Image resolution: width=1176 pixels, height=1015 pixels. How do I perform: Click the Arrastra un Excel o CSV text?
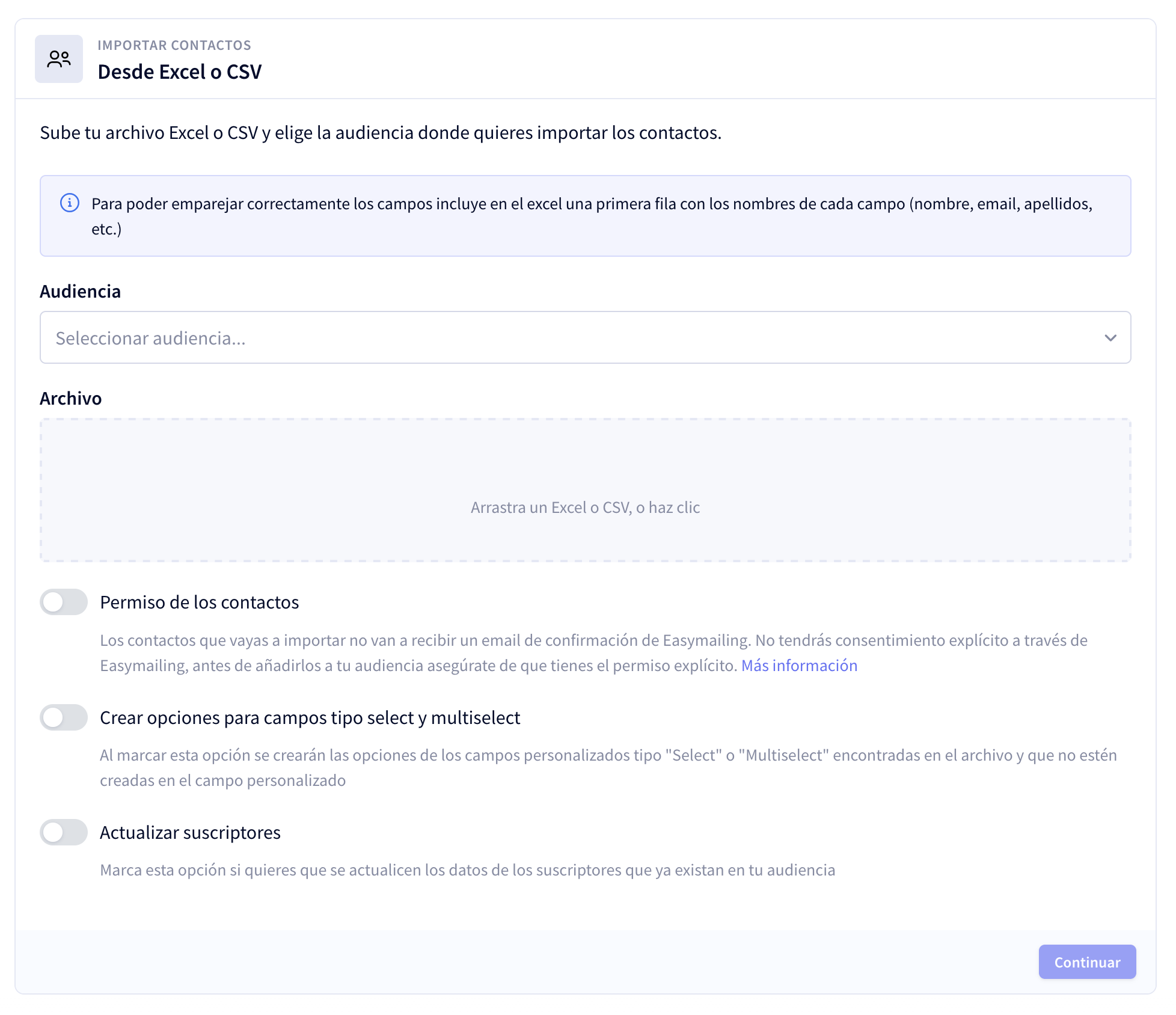[x=586, y=507]
